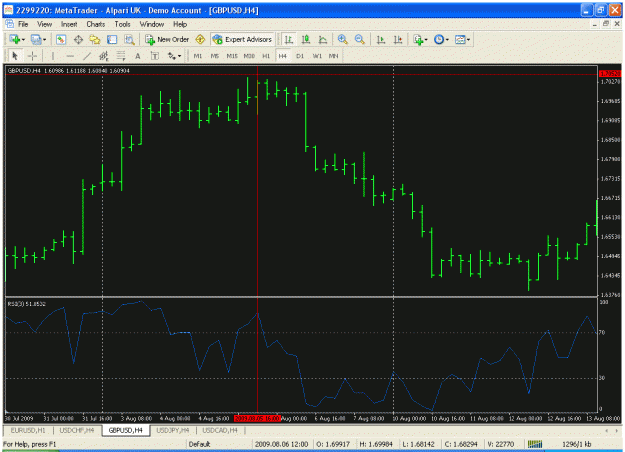Switch chart to W1 timeframe
The width and height of the screenshot is (625, 452).
click(x=317, y=56)
